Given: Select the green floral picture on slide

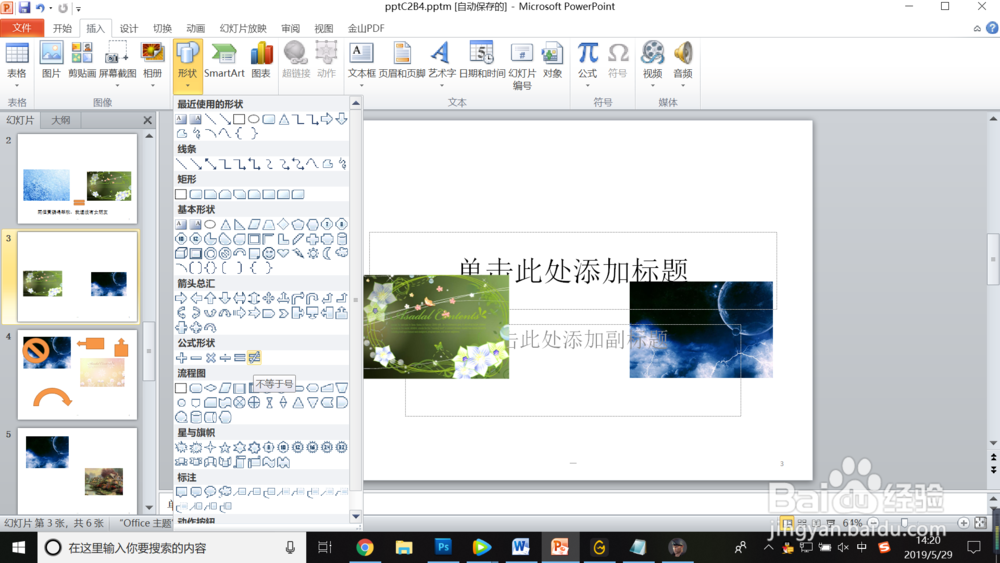Looking at the screenshot, I should 436,326.
